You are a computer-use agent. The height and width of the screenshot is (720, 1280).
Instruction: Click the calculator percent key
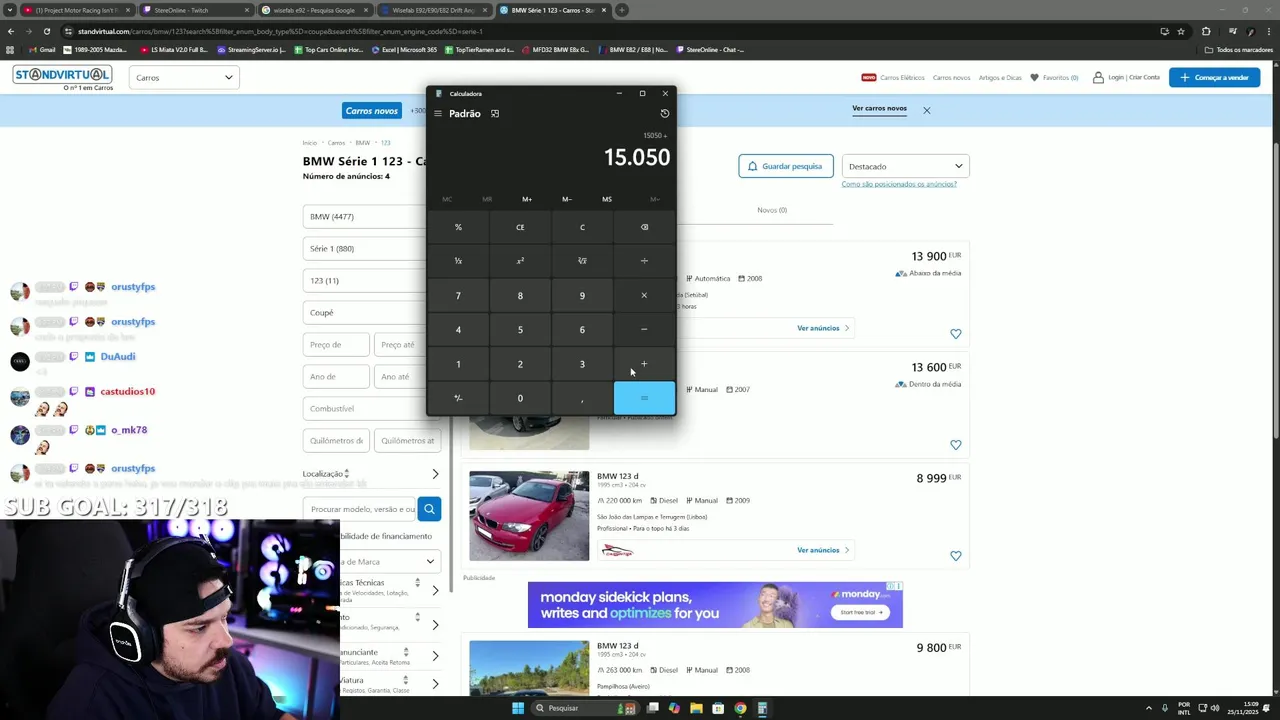[x=458, y=227]
